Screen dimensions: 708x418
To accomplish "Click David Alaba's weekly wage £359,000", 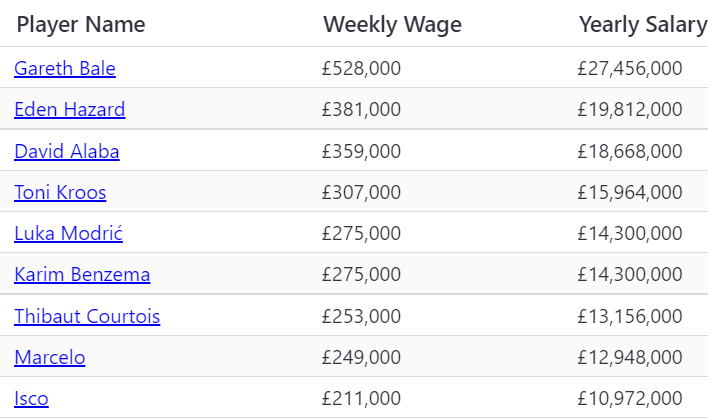I will (x=361, y=151).
